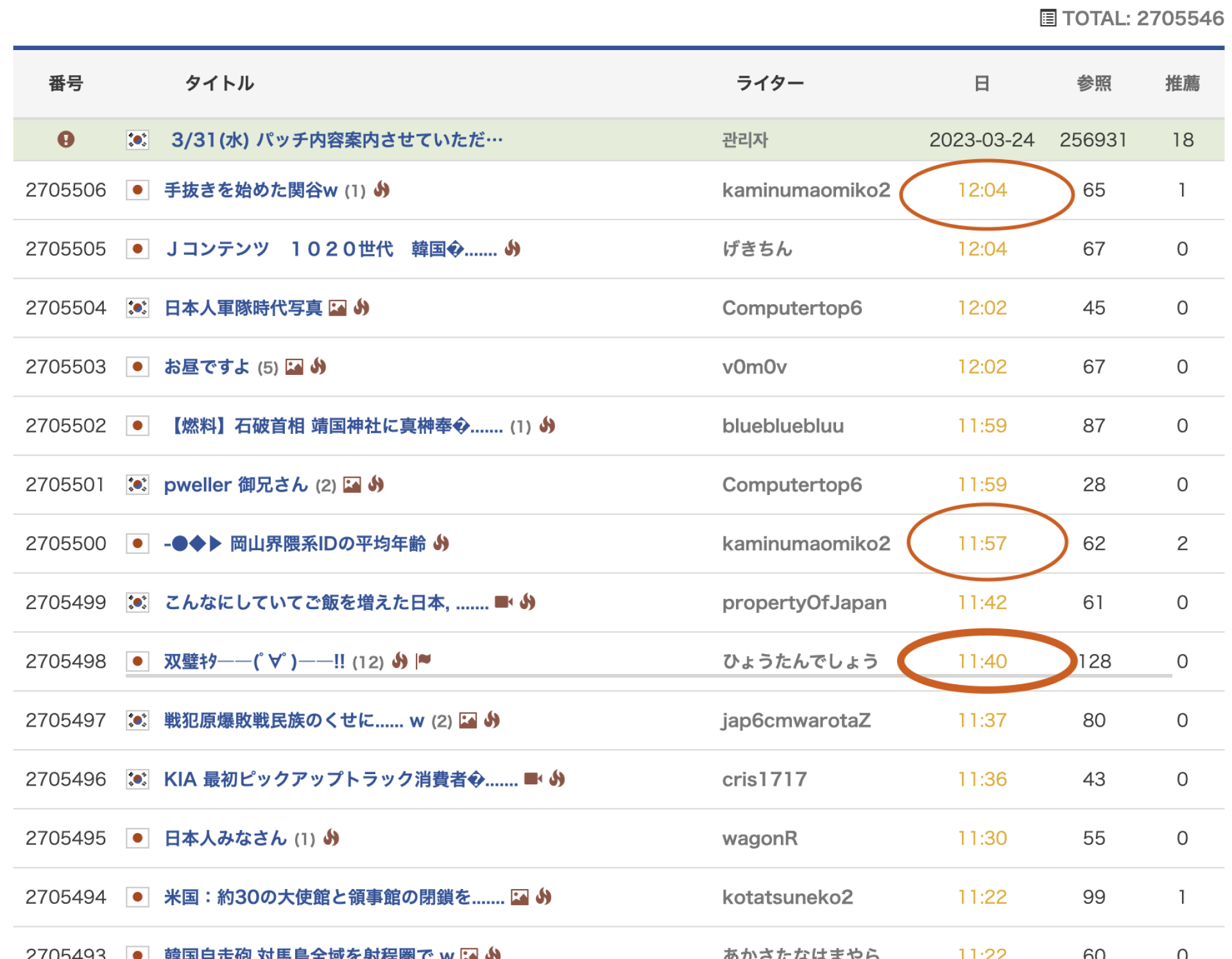This screenshot has height=959, width=1232.
Task: Click writer name Computertop6 on post 2705504
Action: [x=792, y=308]
